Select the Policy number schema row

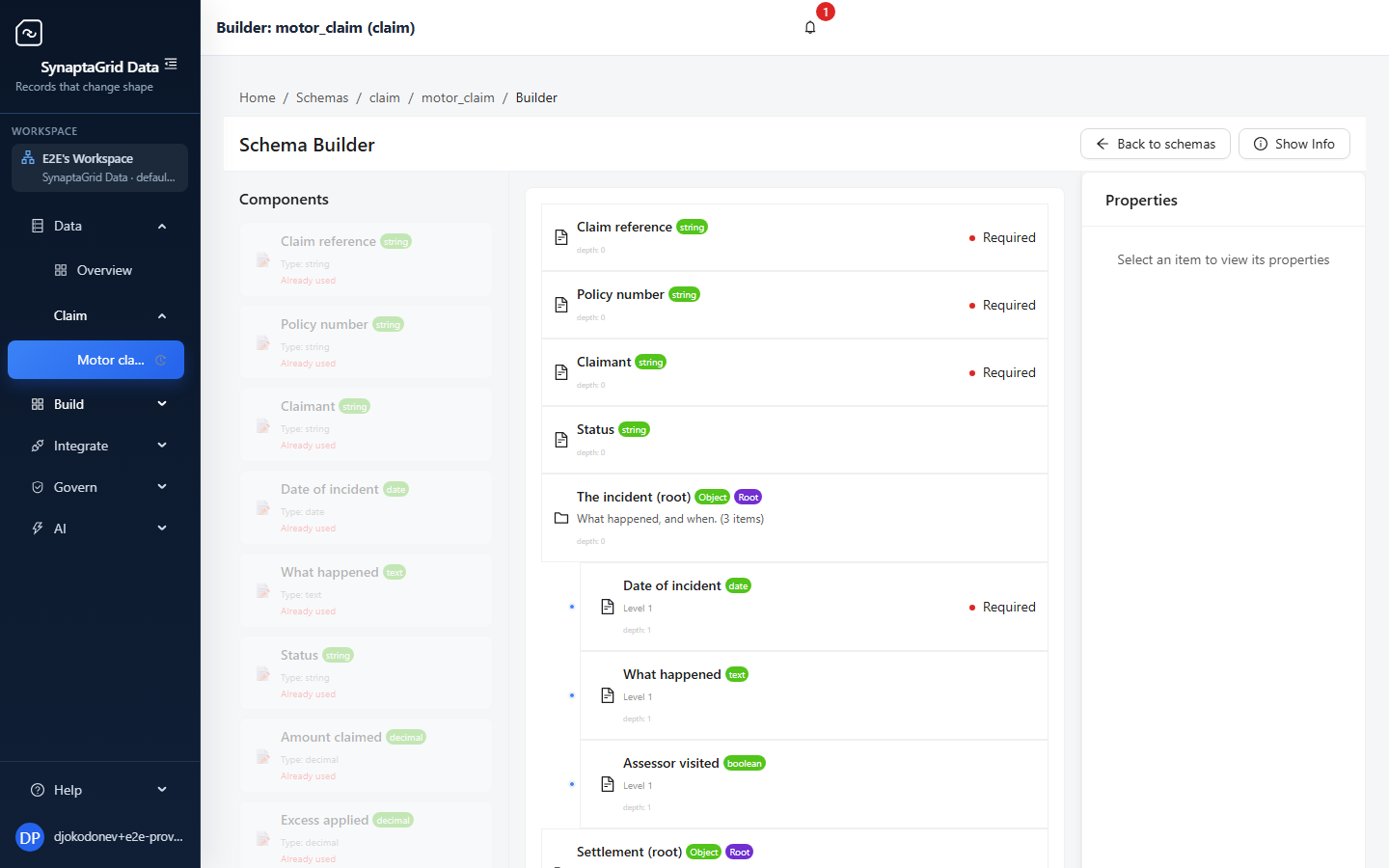(x=795, y=305)
